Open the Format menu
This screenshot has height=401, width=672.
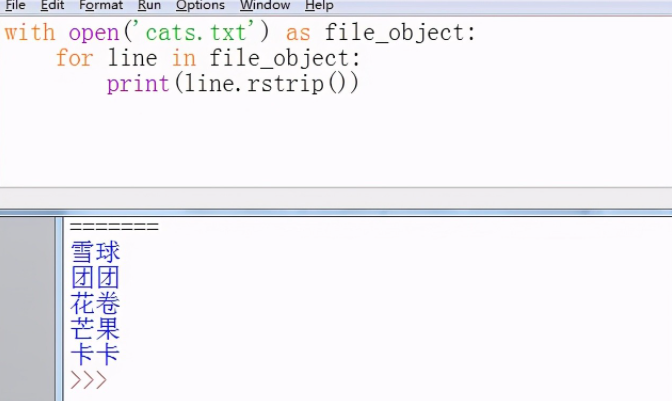pos(101,5)
